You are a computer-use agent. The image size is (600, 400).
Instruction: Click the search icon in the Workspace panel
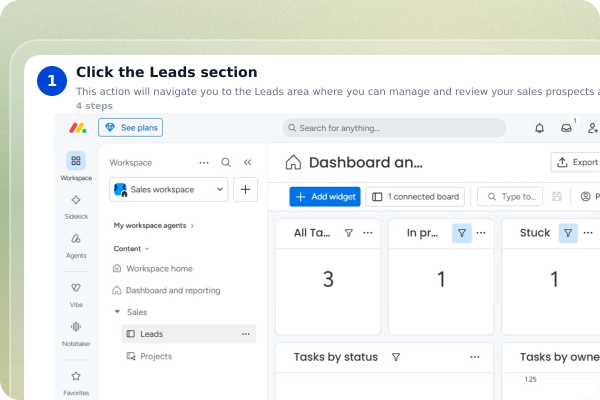226,163
